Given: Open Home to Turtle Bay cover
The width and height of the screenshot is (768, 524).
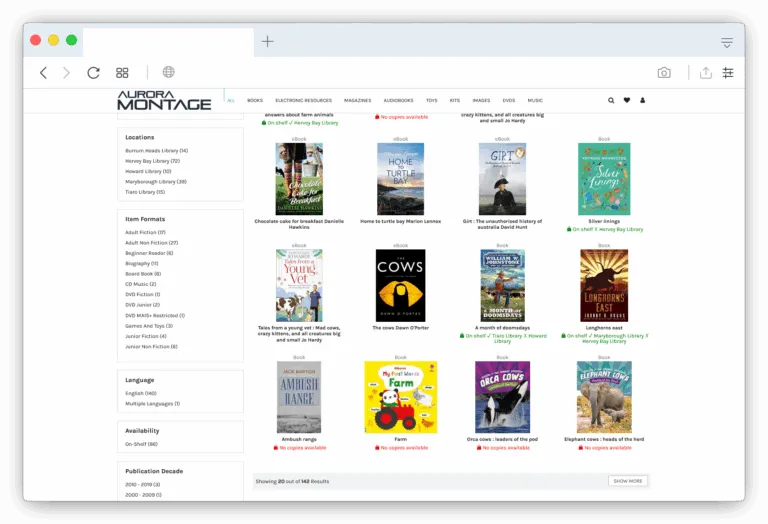Looking at the screenshot, I should point(401,179).
